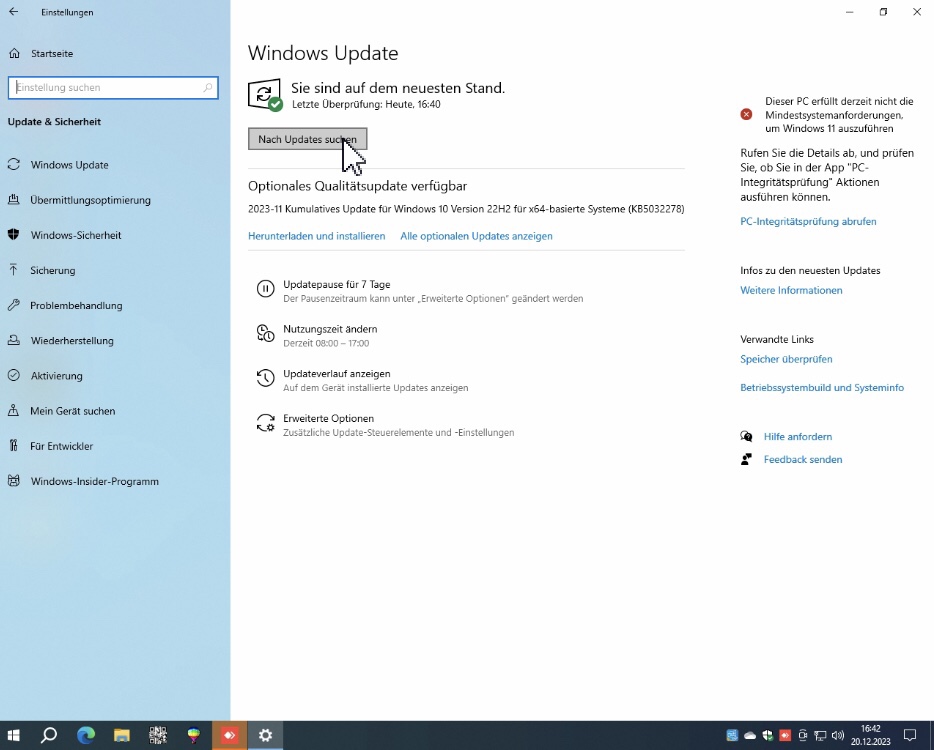
Task: Click the 'Speicher überprüfen' link
Action: click(x=786, y=359)
